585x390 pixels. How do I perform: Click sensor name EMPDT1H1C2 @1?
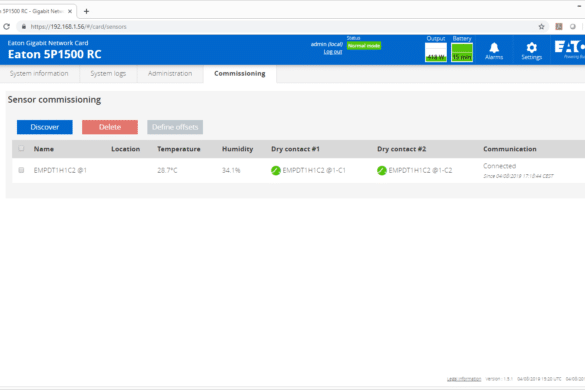click(60, 170)
